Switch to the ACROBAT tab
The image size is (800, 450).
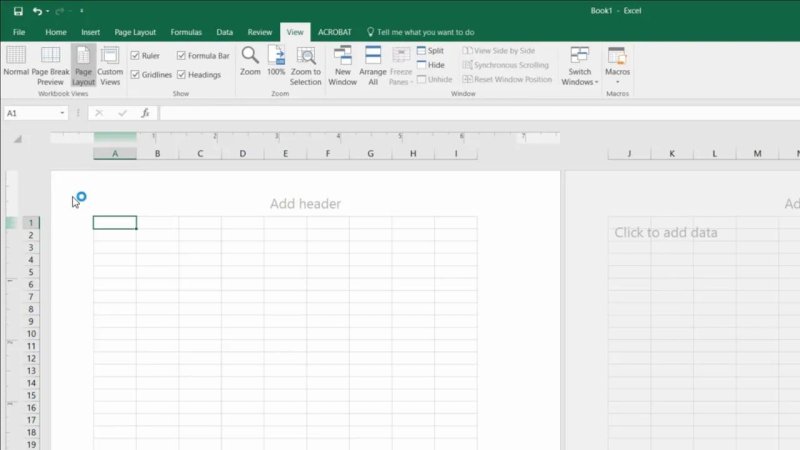click(x=335, y=32)
